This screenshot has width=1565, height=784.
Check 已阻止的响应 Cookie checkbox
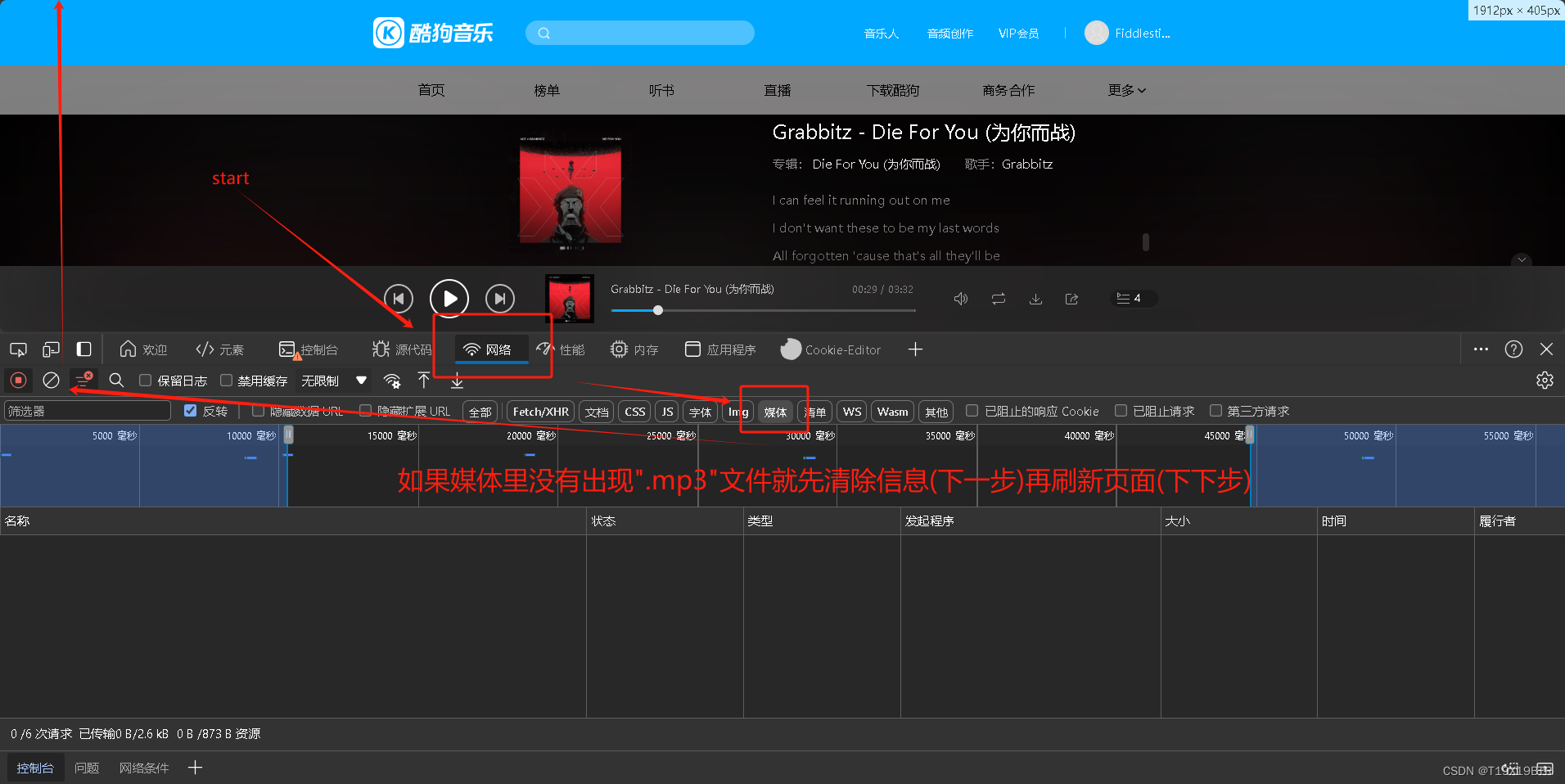pos(972,411)
